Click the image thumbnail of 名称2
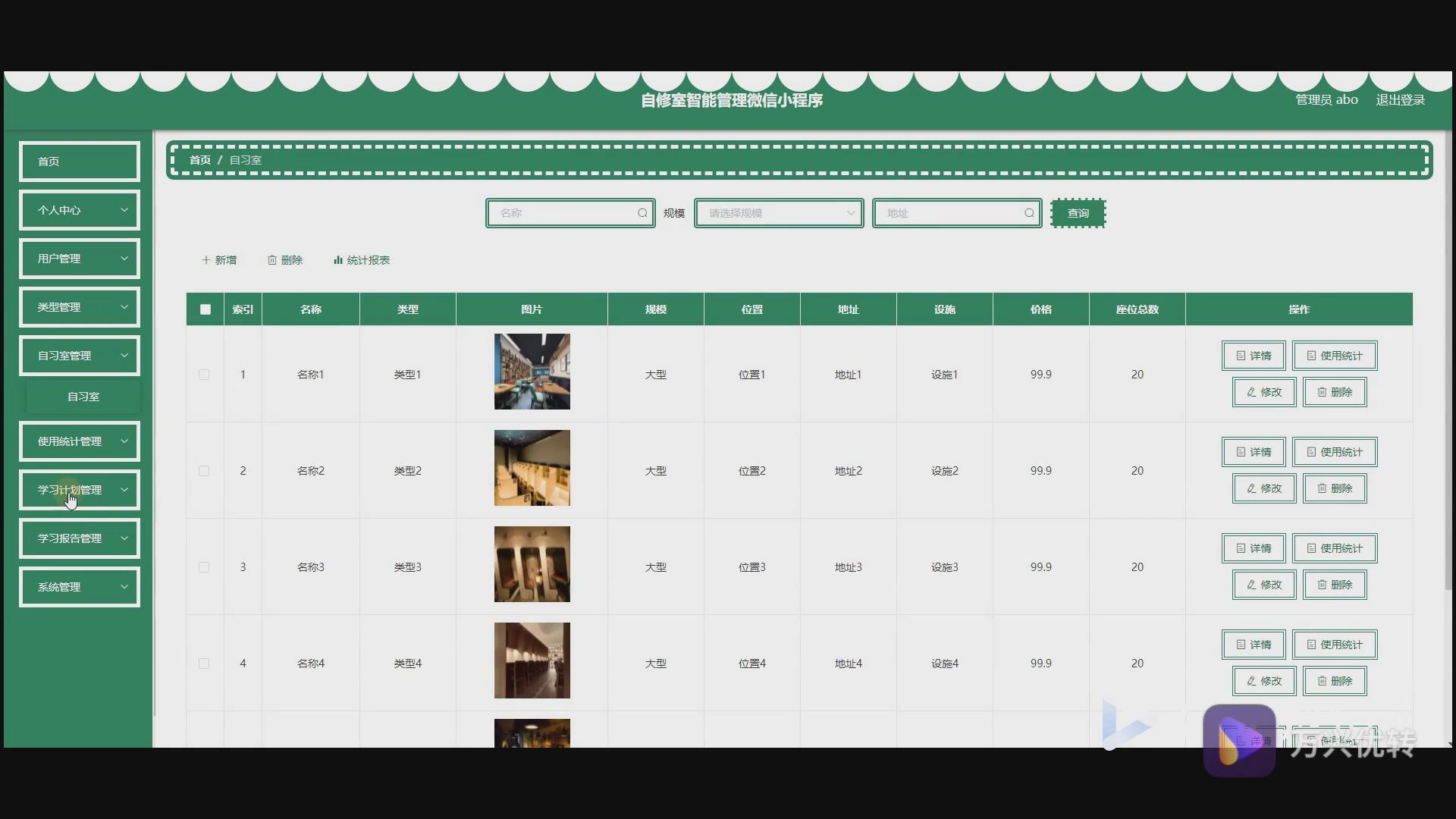Screen dimensions: 1456x819 [532, 468]
